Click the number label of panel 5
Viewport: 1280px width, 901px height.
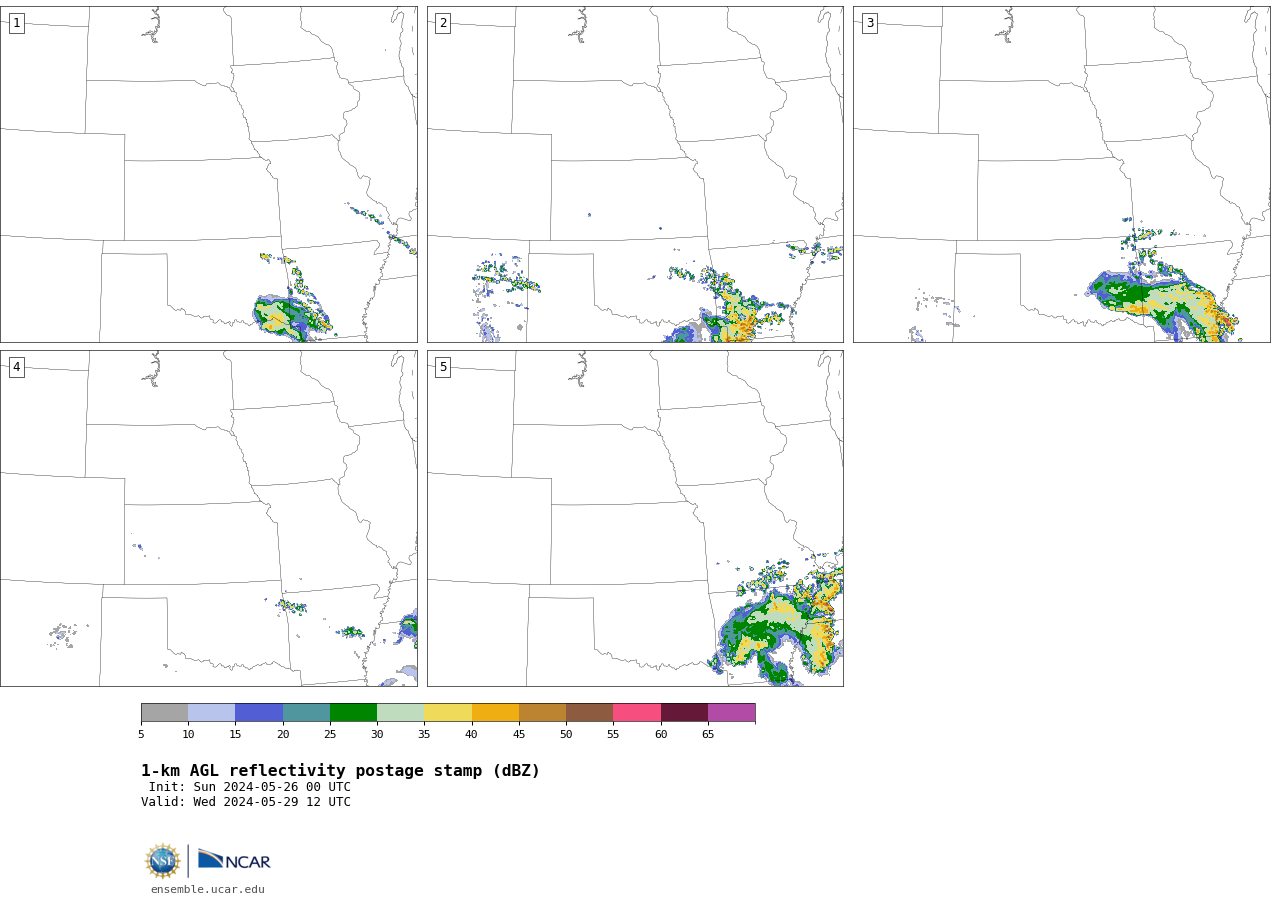(x=443, y=367)
